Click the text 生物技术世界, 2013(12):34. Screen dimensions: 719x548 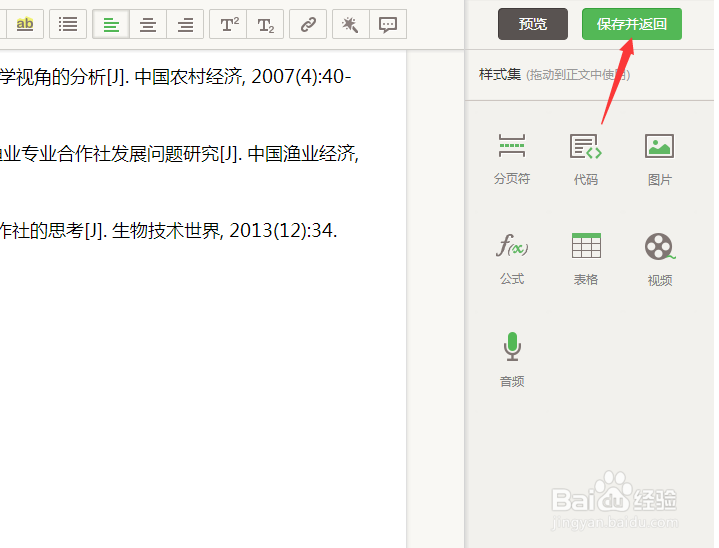coord(224,230)
